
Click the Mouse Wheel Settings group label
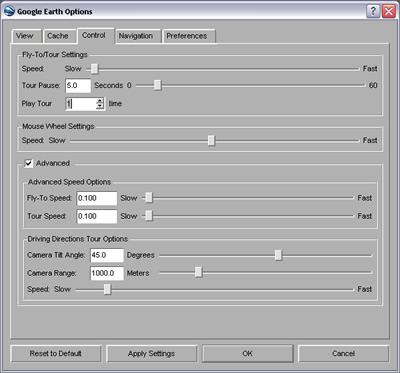(58, 126)
